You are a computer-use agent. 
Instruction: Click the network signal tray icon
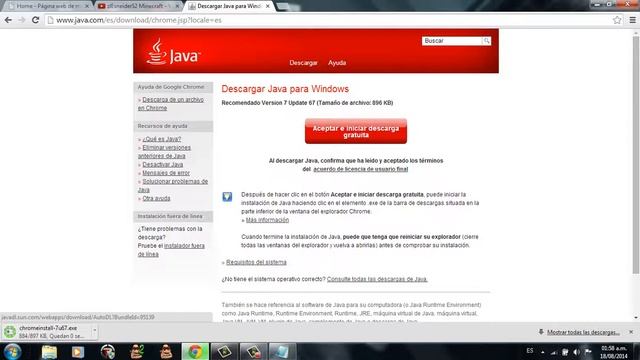point(554,352)
